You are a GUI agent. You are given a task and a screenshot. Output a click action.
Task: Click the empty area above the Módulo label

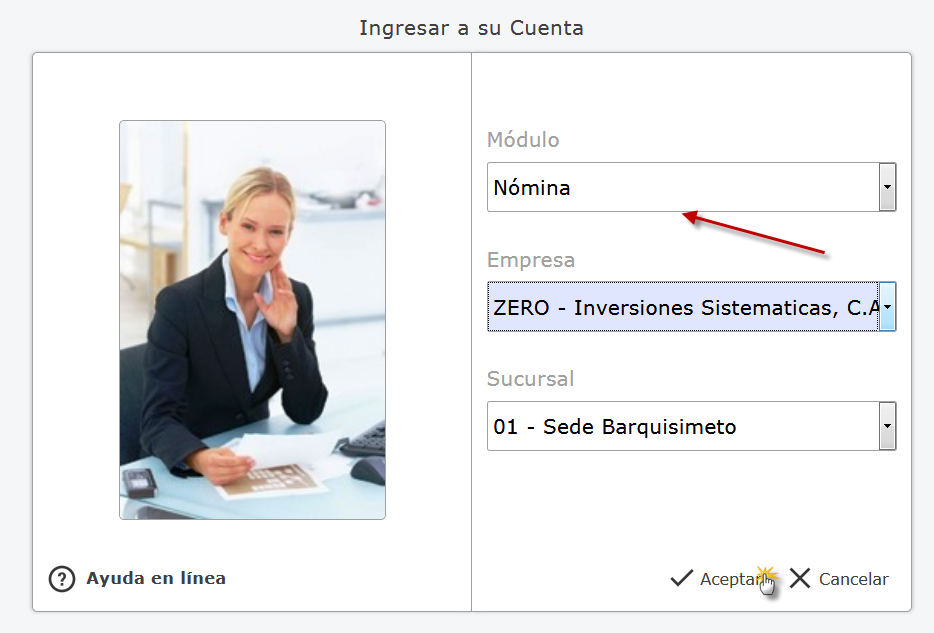tap(691, 89)
